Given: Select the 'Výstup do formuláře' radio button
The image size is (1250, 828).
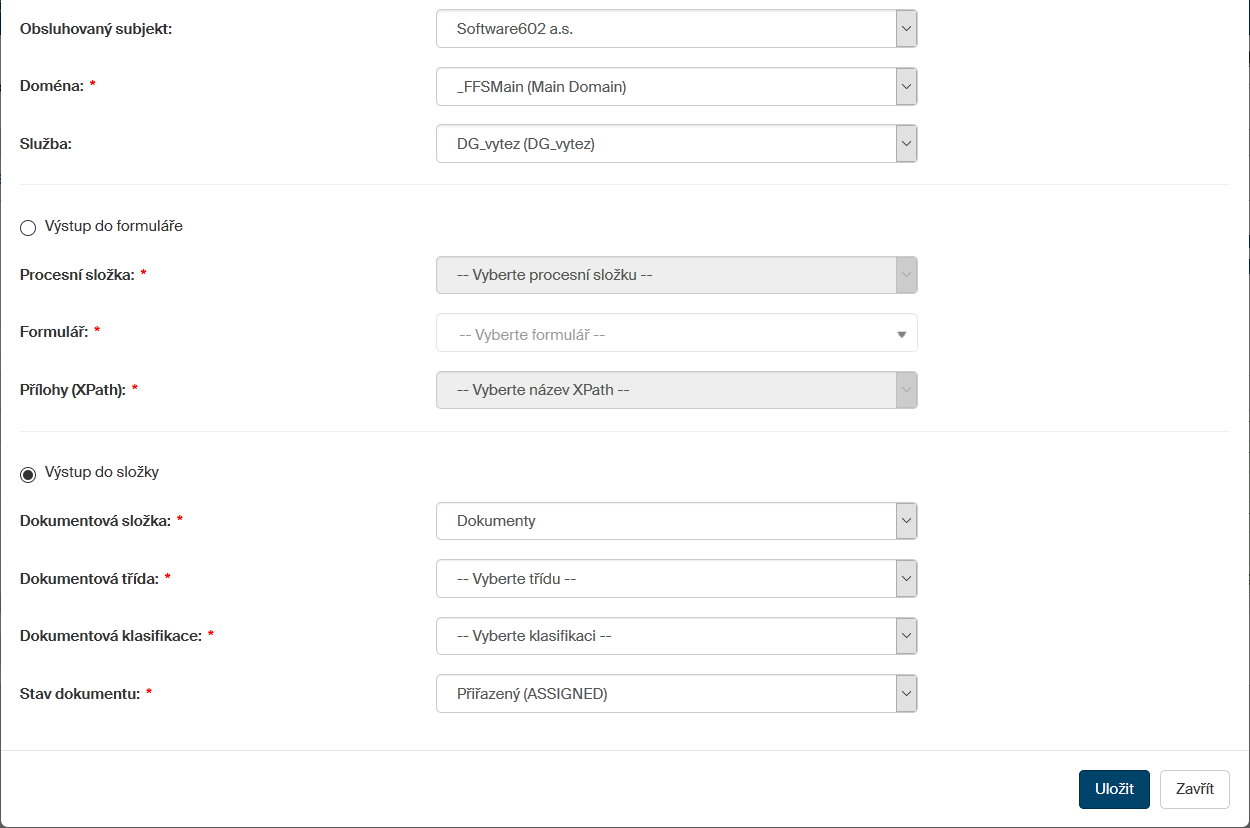Looking at the screenshot, I should point(28,227).
